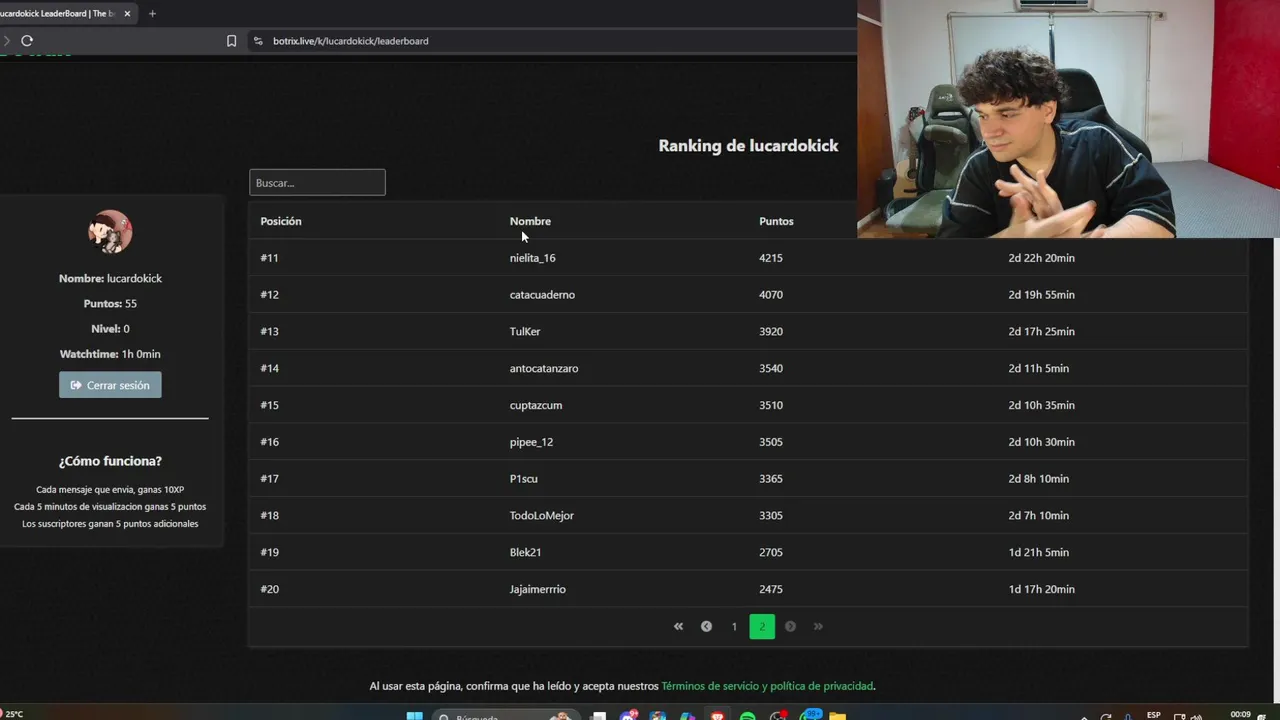This screenshot has height=720, width=1280.
Task: Select the Posición column header
Action: coord(281,221)
